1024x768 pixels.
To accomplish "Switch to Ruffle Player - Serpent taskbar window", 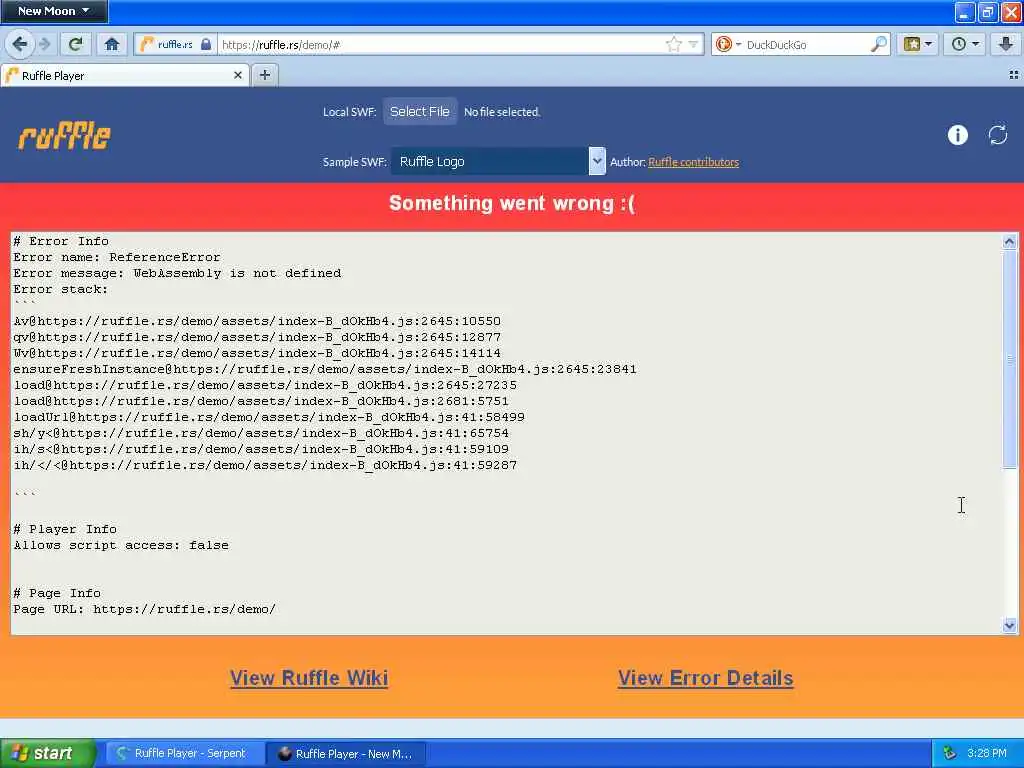I will [185, 753].
